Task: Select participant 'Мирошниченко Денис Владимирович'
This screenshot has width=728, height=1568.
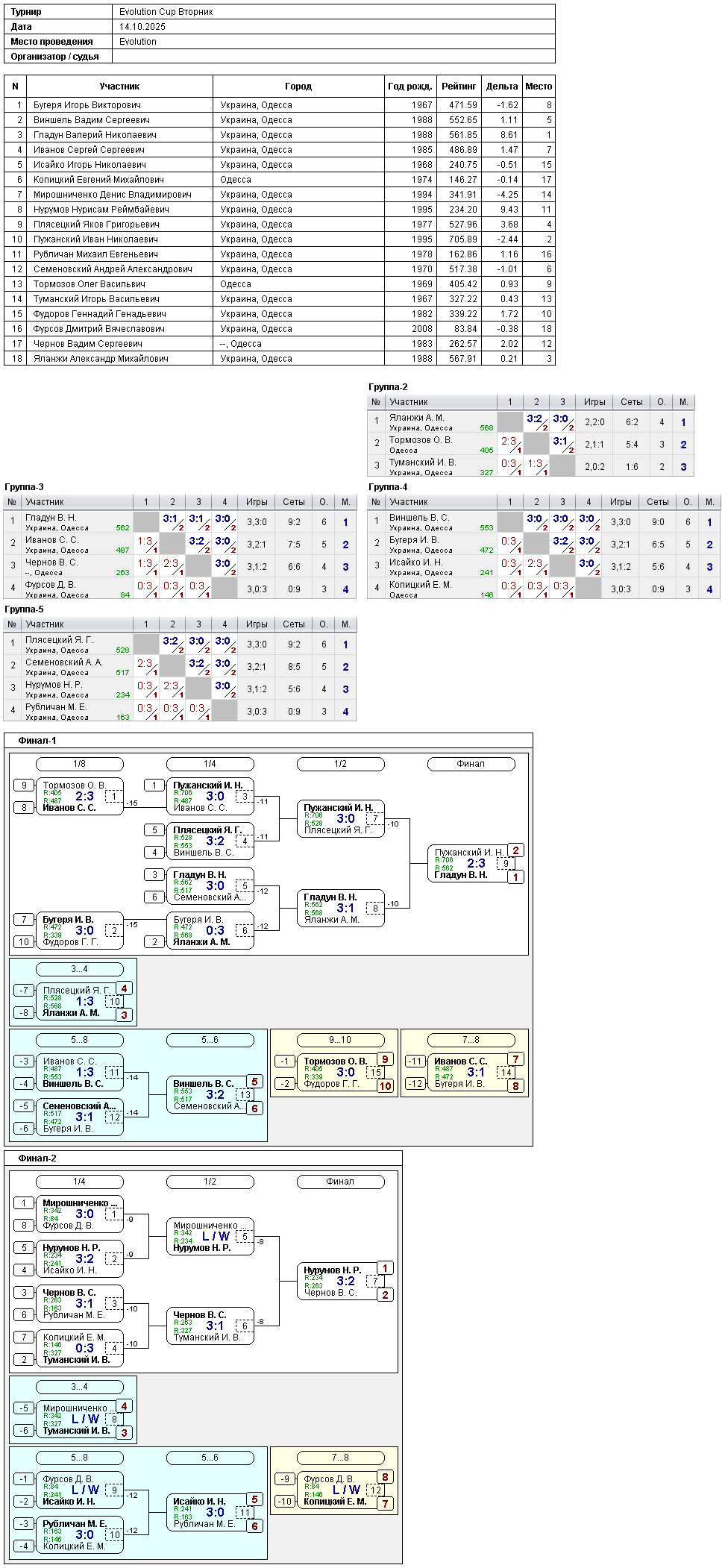Action: [113, 195]
